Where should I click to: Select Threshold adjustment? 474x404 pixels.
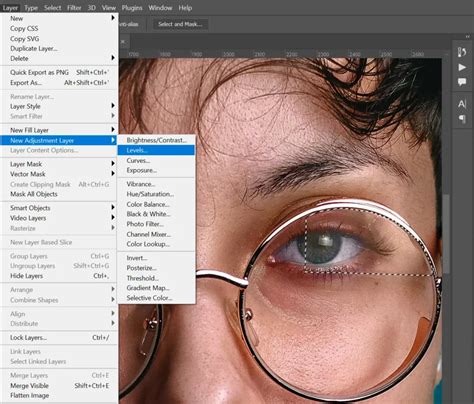pyautogui.click(x=156, y=278)
